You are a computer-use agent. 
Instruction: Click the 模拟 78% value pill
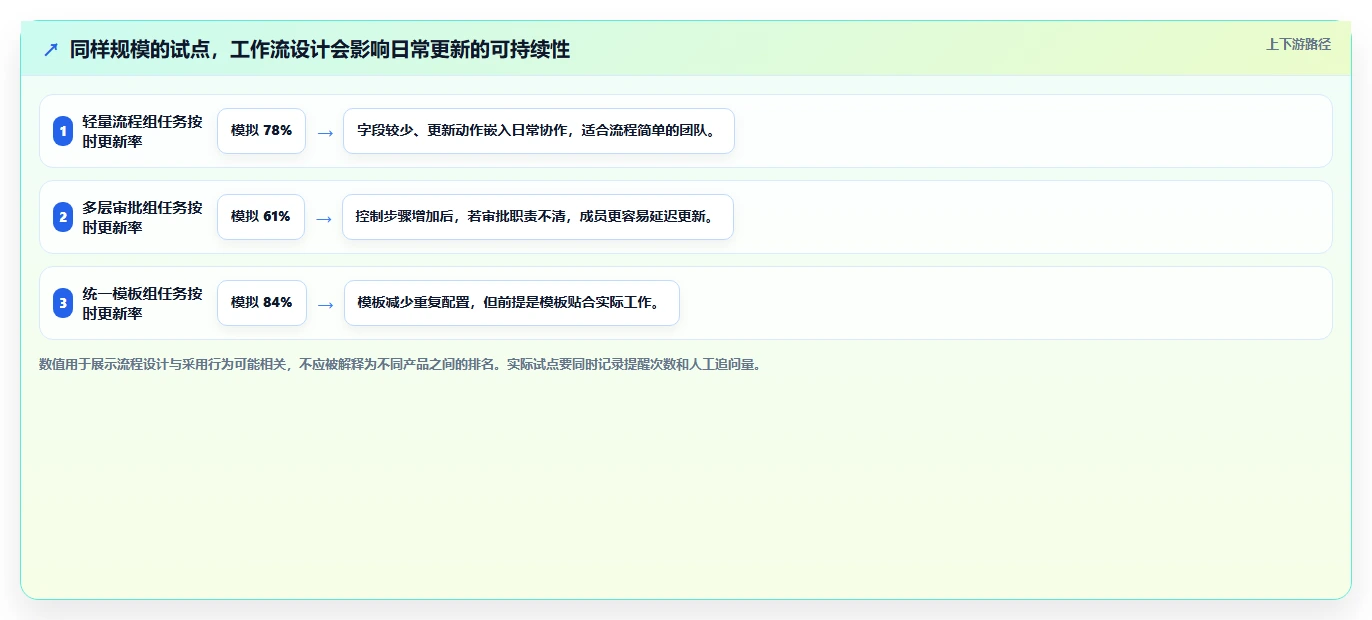tap(261, 131)
